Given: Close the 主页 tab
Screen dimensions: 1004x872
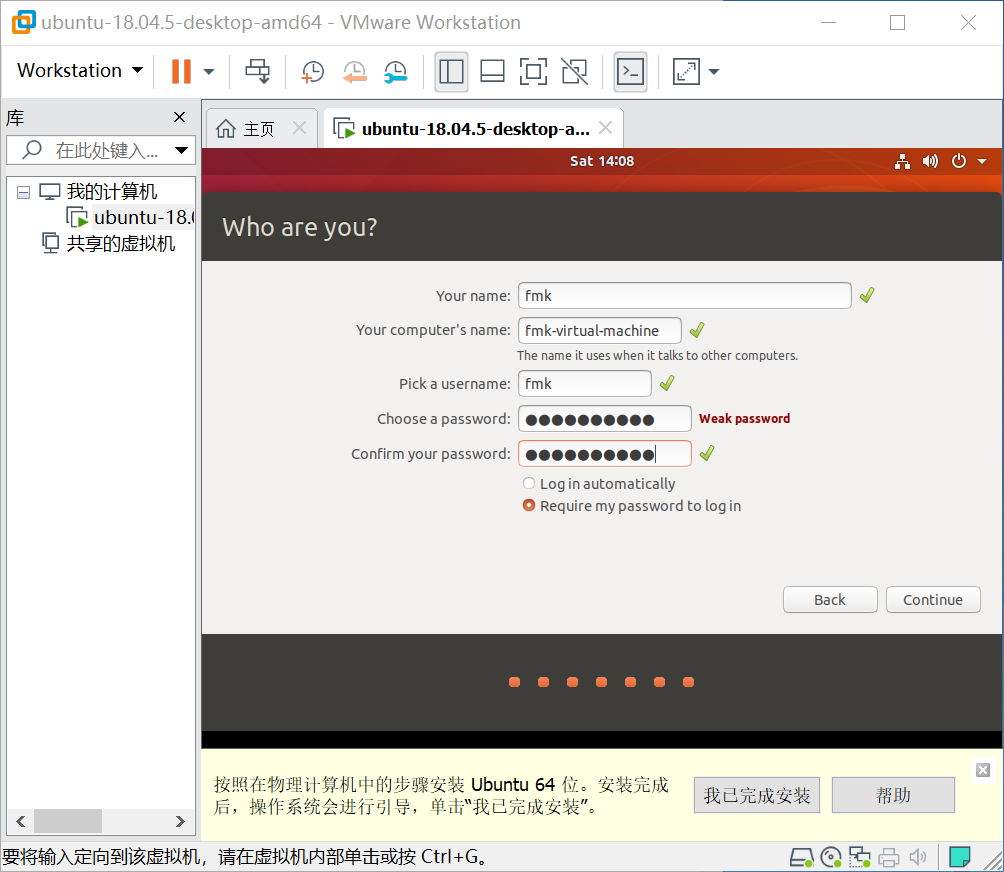Looking at the screenshot, I should pyautogui.click(x=299, y=127).
